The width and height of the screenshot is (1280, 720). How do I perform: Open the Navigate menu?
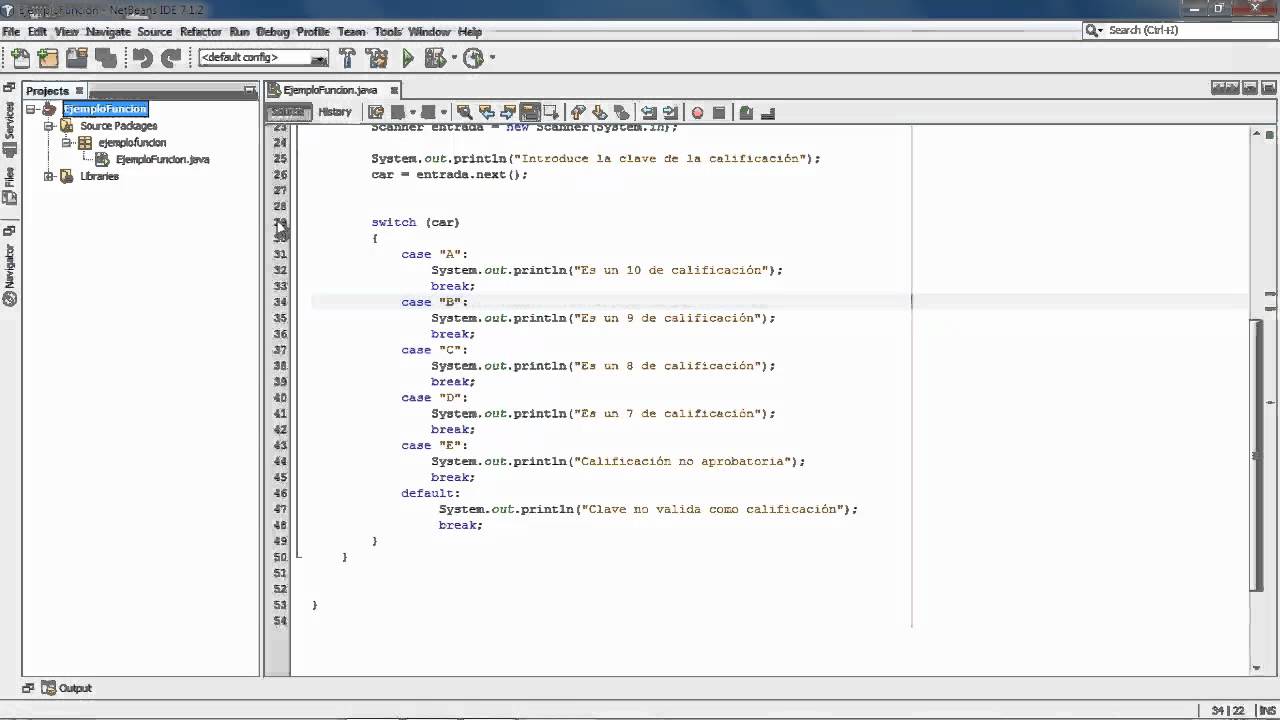(108, 32)
